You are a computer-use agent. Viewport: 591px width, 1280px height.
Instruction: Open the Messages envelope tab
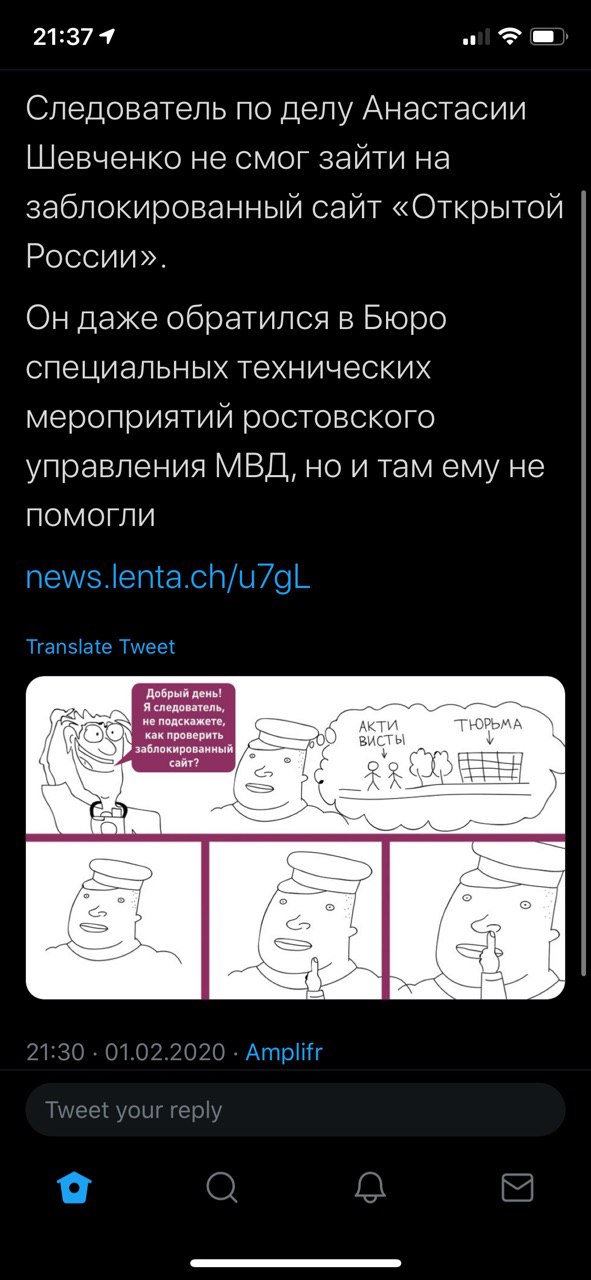tap(517, 1187)
